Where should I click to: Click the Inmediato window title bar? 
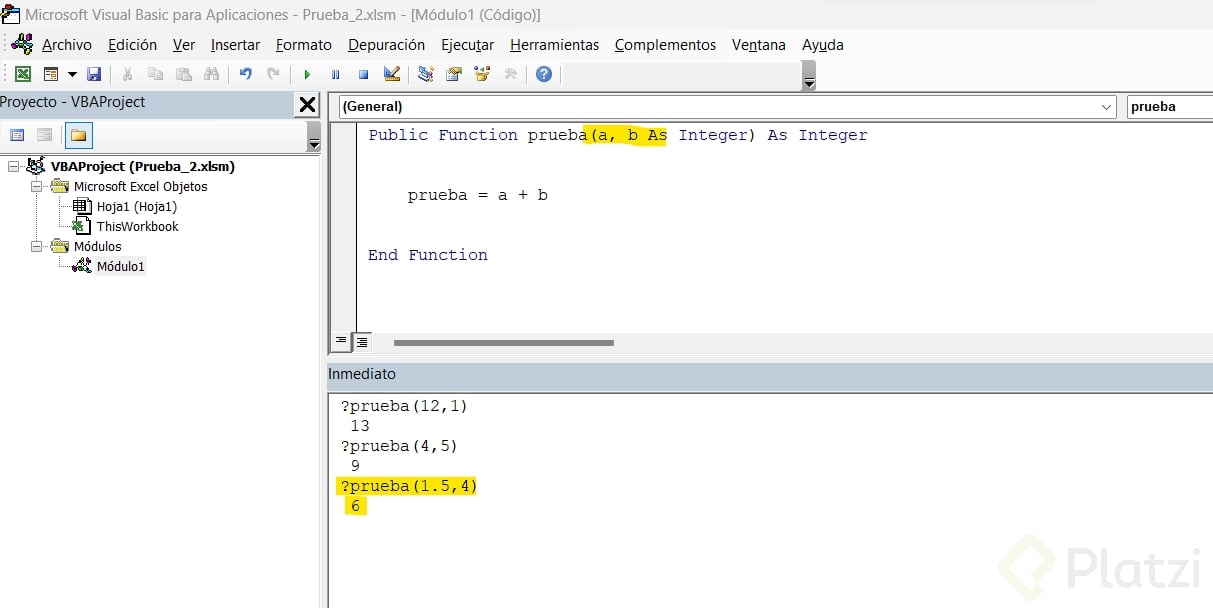coord(770,374)
